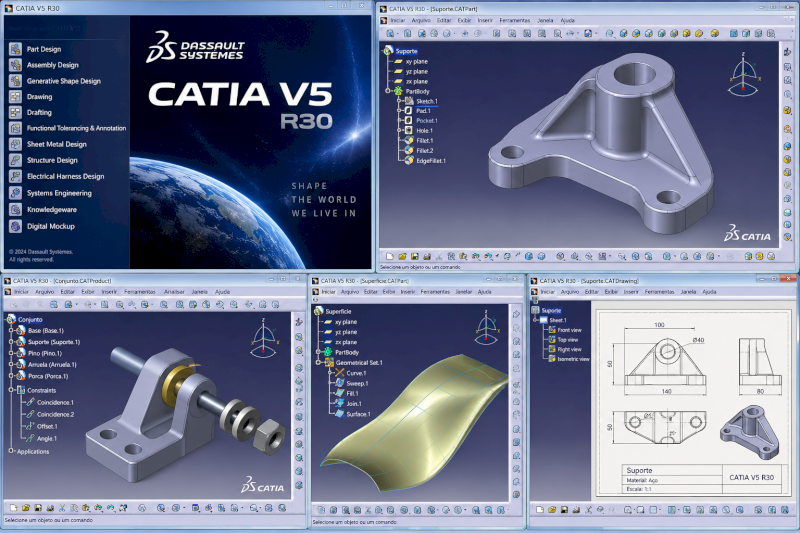Collapse the Sheet.1 node in drawing tree
800x533 pixels.
pyautogui.click(x=535, y=320)
